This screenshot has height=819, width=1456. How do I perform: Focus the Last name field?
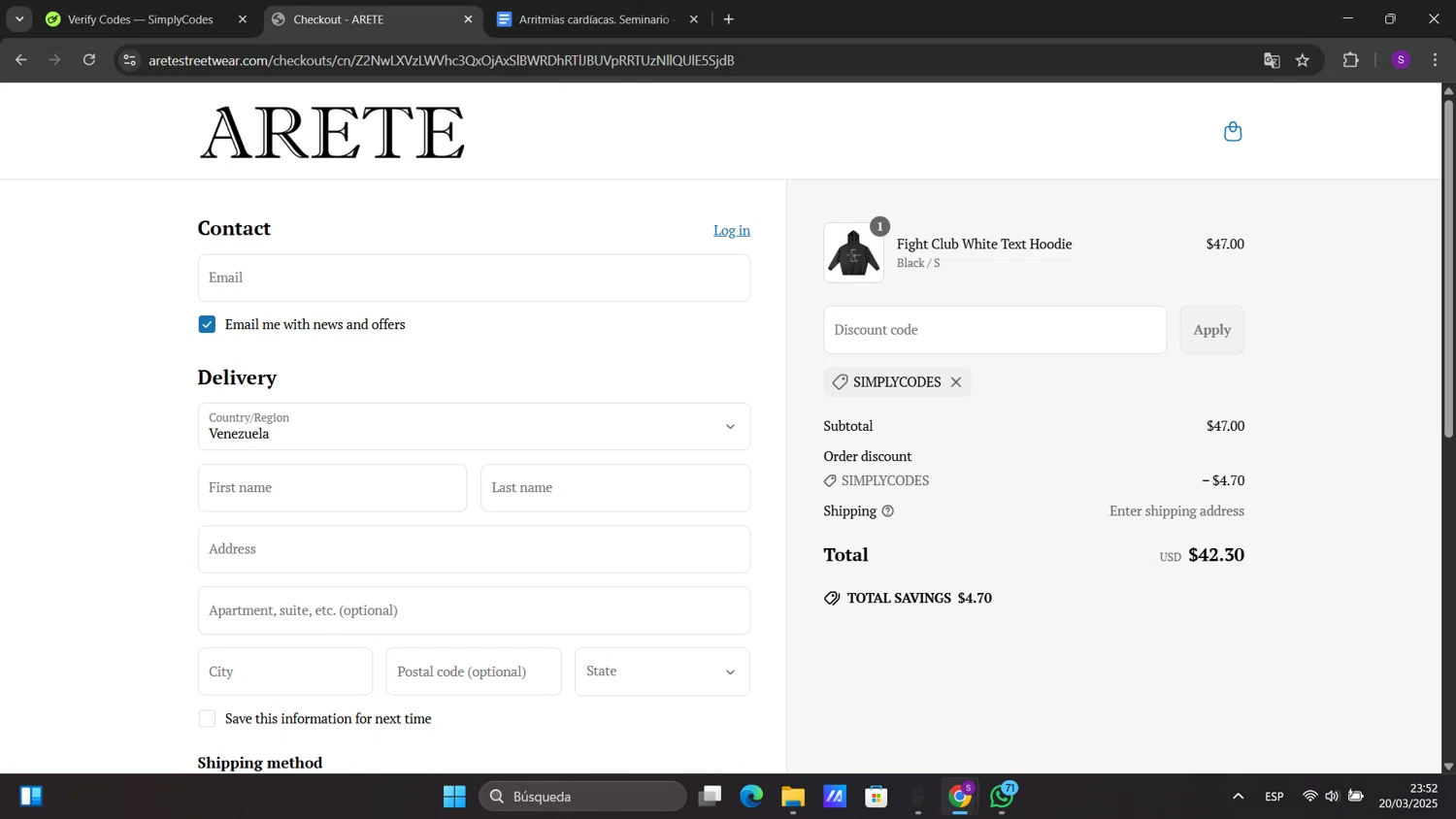[x=615, y=488]
